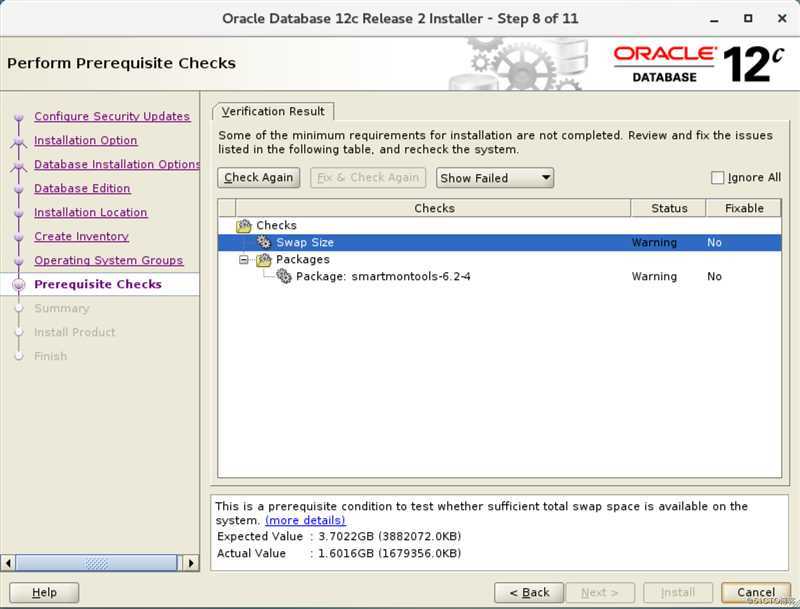Click the sidebar scrollbar left arrow

pyautogui.click(x=8, y=563)
